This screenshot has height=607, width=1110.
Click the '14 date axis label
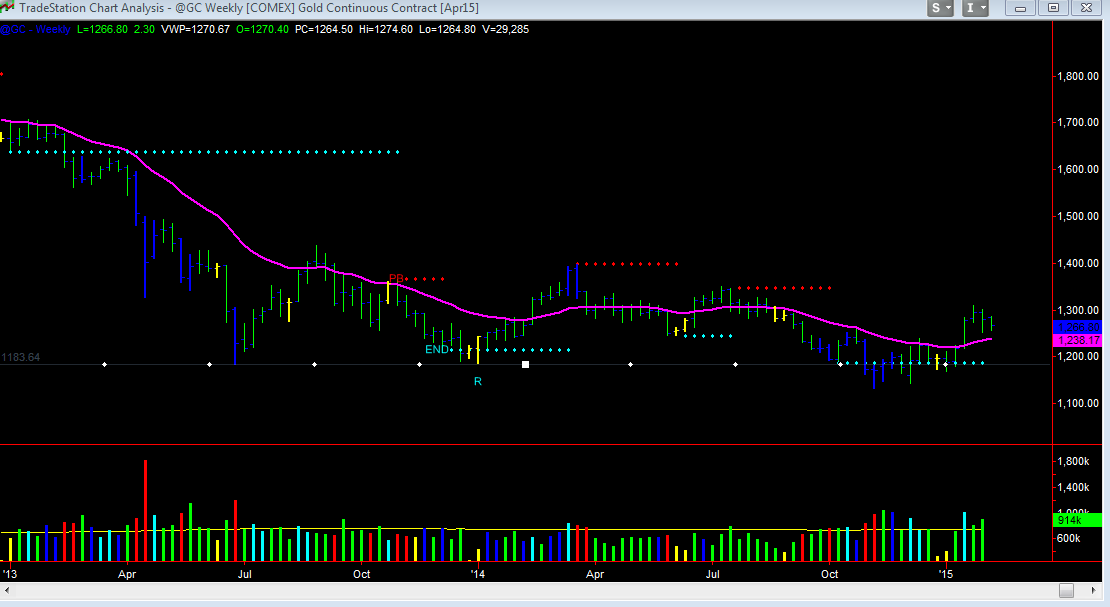[x=478, y=574]
